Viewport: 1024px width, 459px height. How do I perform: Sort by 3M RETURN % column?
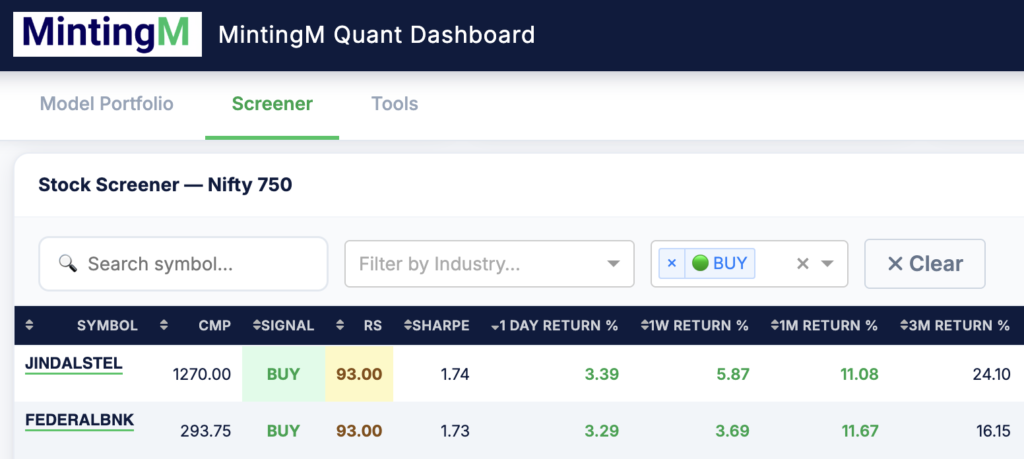coord(954,325)
